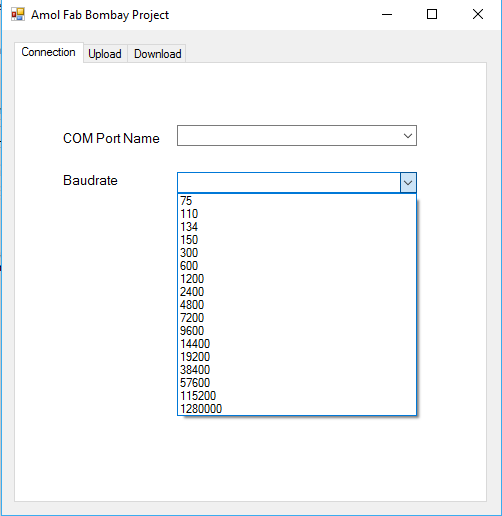
Task: Pick the 1280000 baudrate entry
Action: [x=297, y=409]
